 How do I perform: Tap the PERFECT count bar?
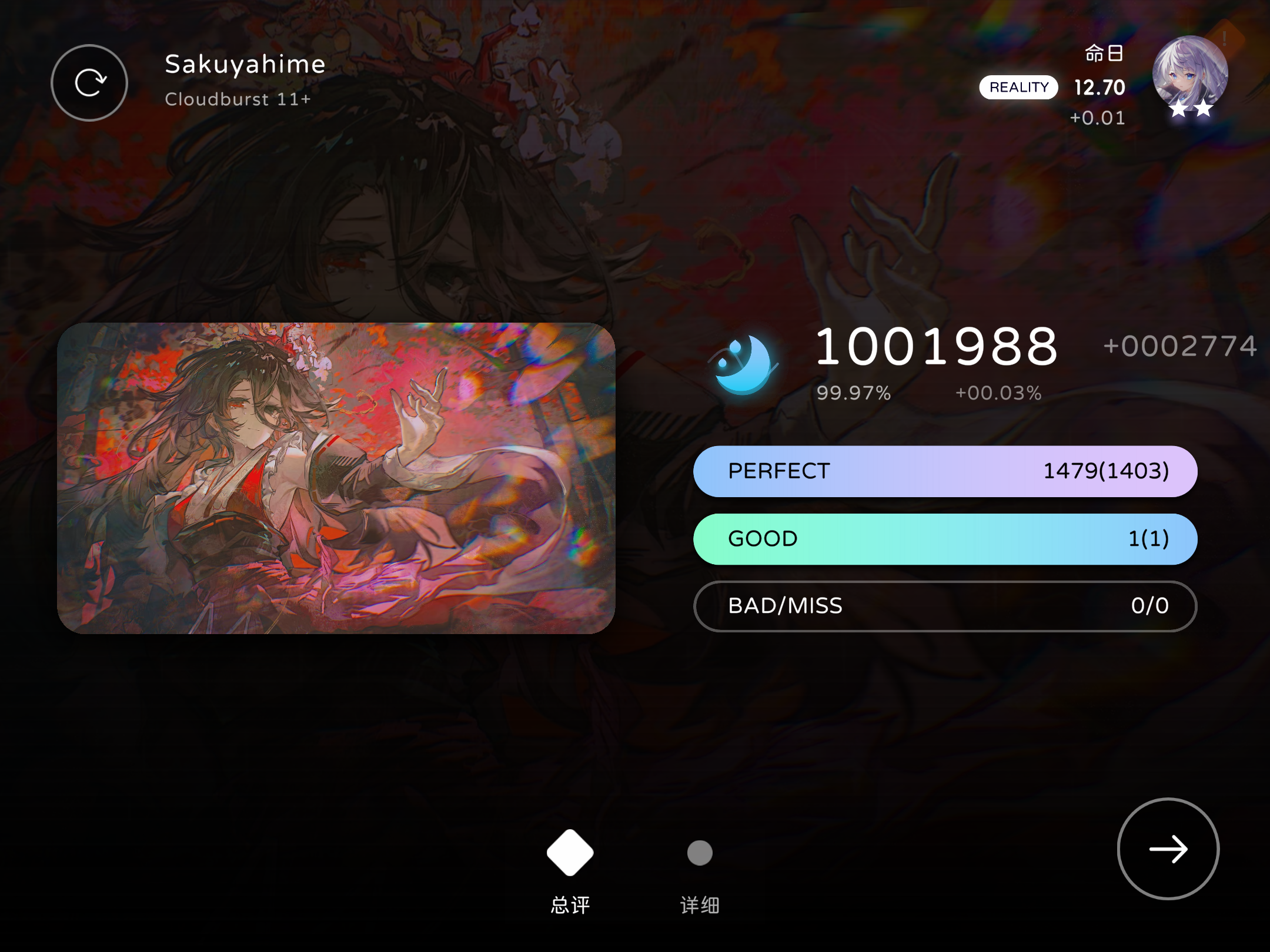pos(945,471)
